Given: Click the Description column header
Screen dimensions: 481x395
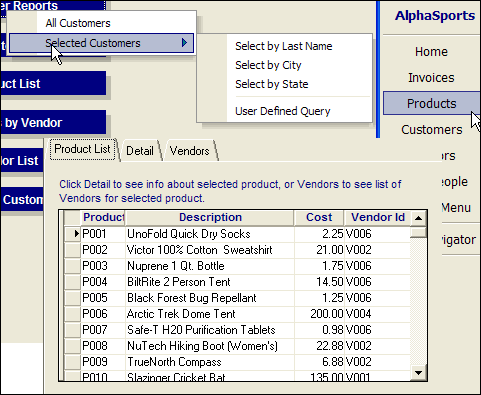Looking at the screenshot, I should pos(210,217).
